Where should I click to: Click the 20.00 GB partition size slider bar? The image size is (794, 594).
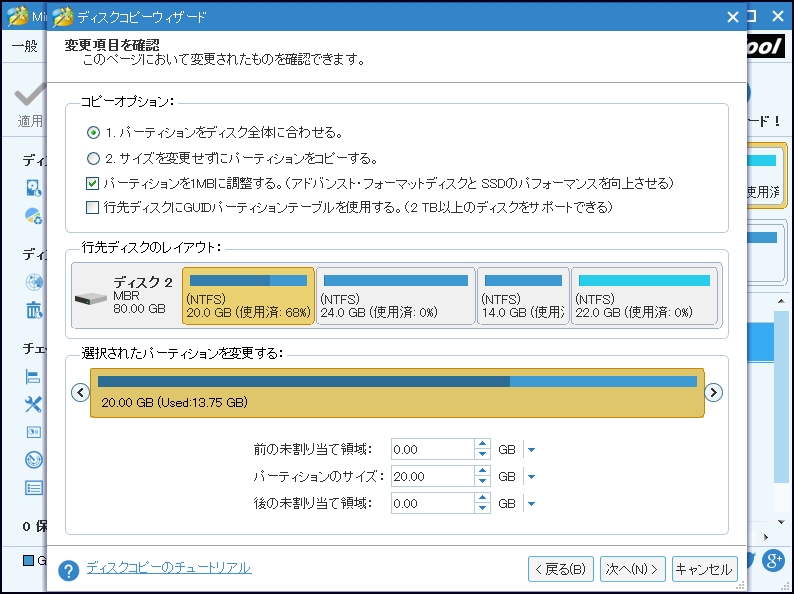tap(397, 393)
